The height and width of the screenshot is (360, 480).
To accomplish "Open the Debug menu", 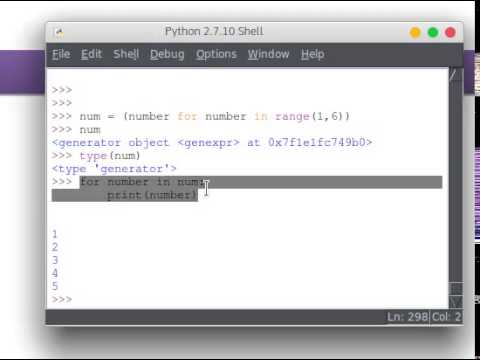I will tap(167, 54).
